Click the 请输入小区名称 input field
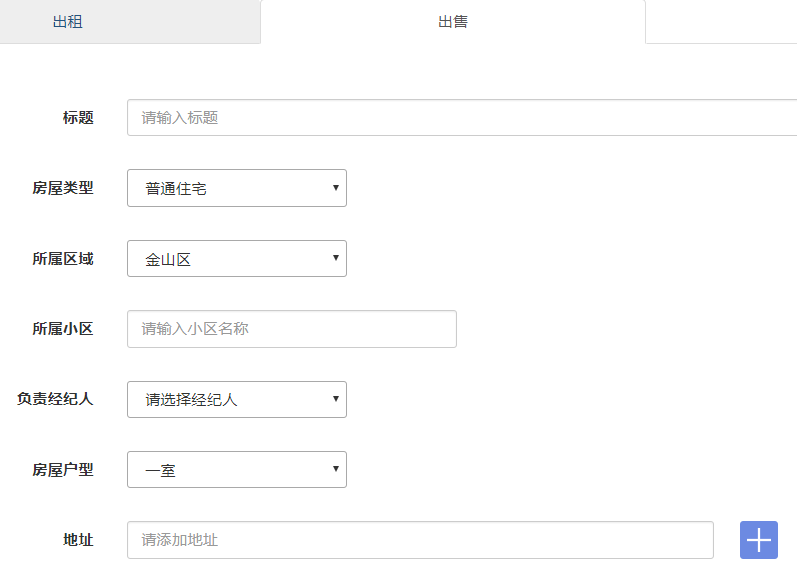Screen dimensions: 797x581 (x=291, y=329)
